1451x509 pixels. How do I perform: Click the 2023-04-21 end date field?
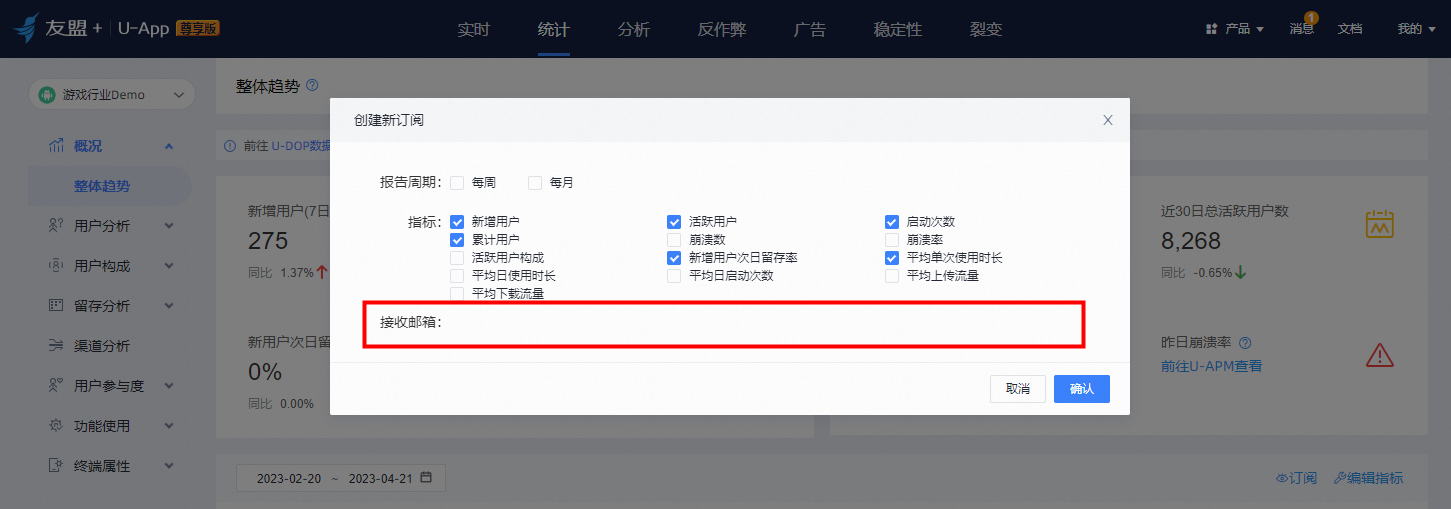(380, 478)
